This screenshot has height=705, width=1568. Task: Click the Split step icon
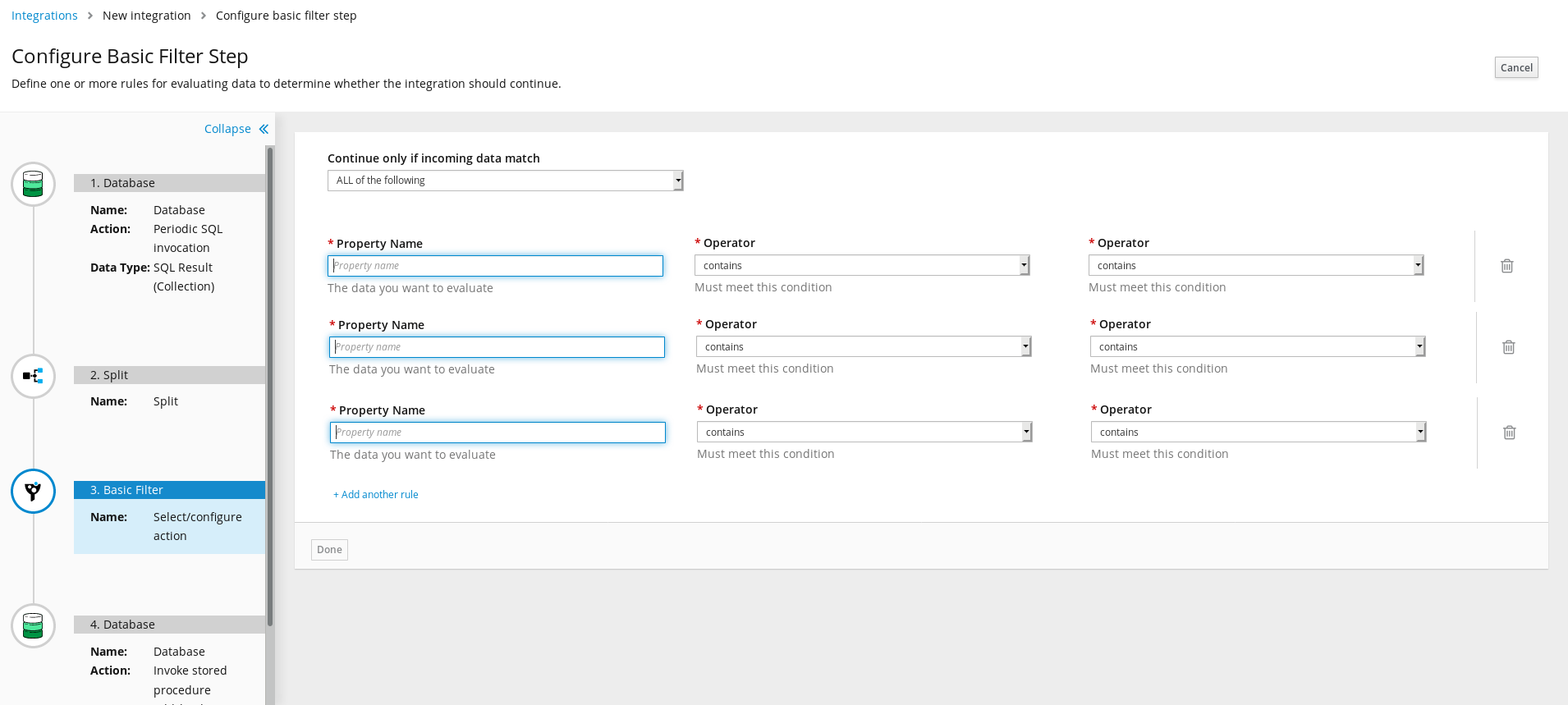click(33, 376)
